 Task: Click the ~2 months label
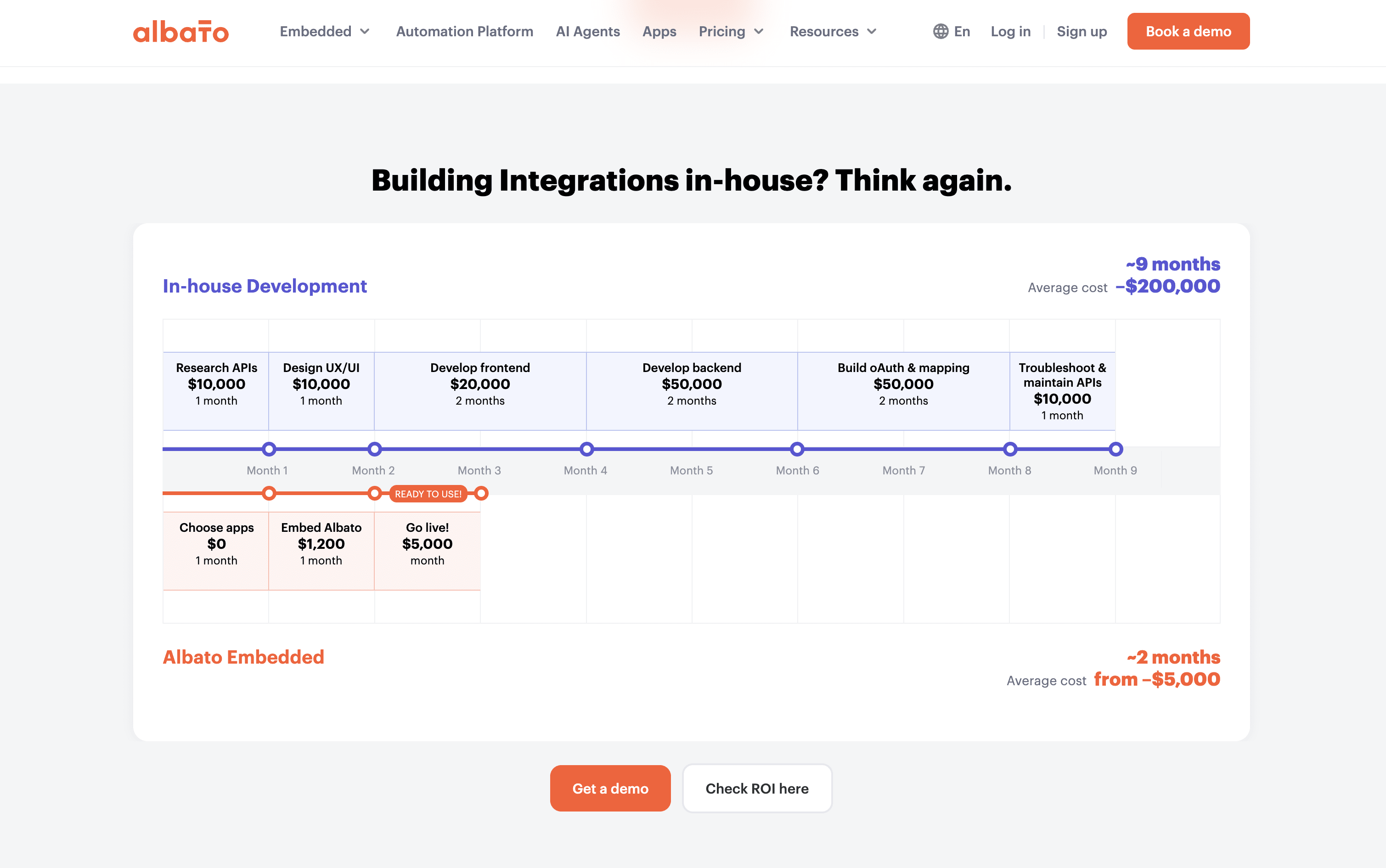pos(1173,657)
